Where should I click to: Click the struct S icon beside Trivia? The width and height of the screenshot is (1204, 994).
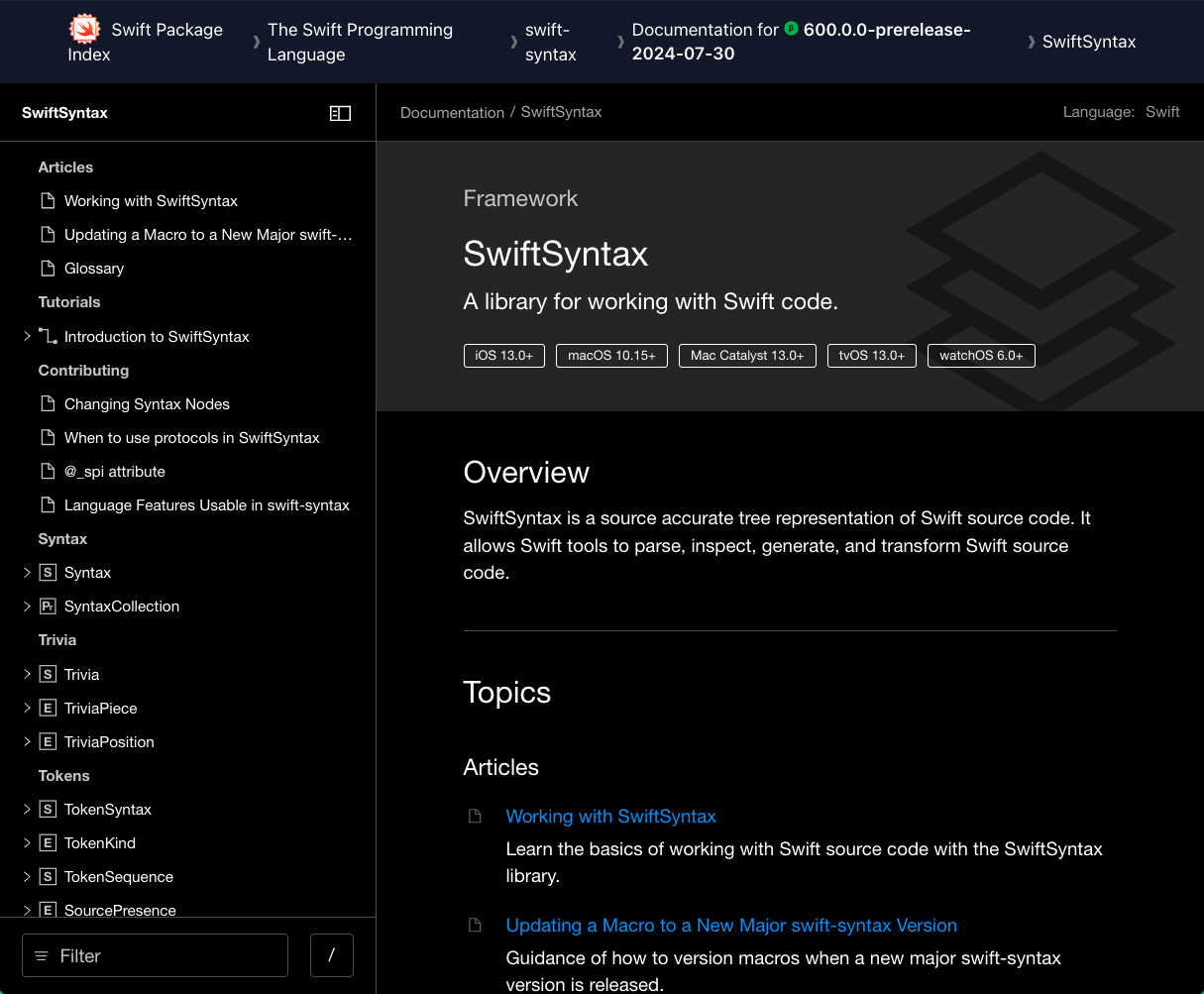pyautogui.click(x=47, y=675)
